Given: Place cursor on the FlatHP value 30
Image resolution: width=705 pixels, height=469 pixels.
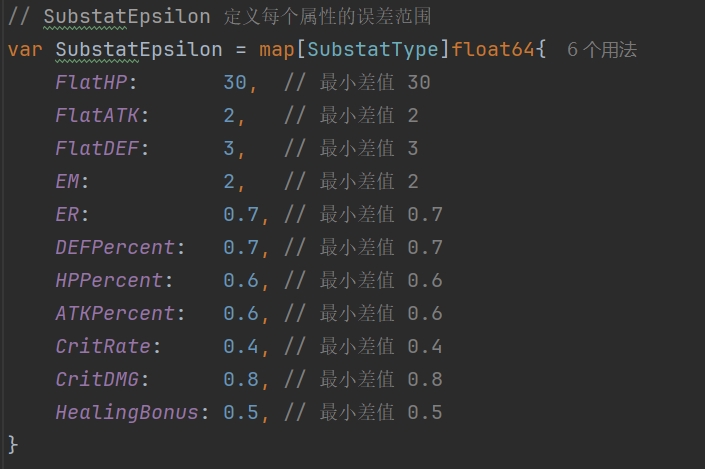Looking at the screenshot, I should (x=235, y=83).
